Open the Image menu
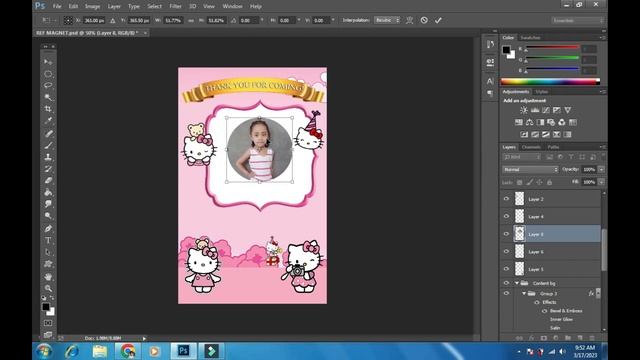 (x=92, y=7)
